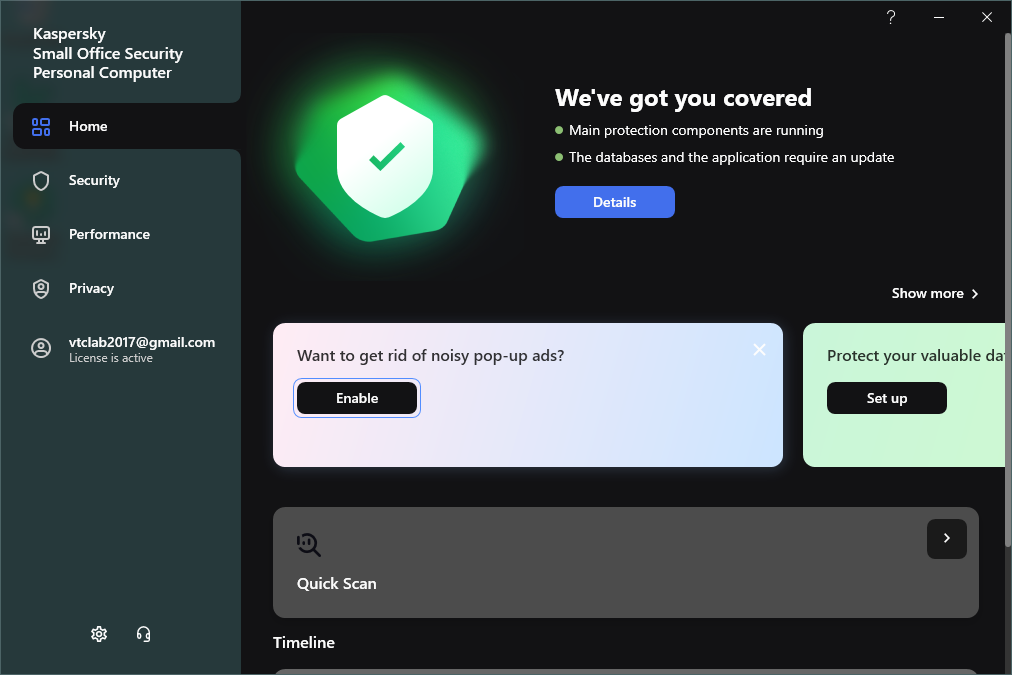Open help with the question mark icon
This screenshot has height=675, width=1012.
point(891,17)
